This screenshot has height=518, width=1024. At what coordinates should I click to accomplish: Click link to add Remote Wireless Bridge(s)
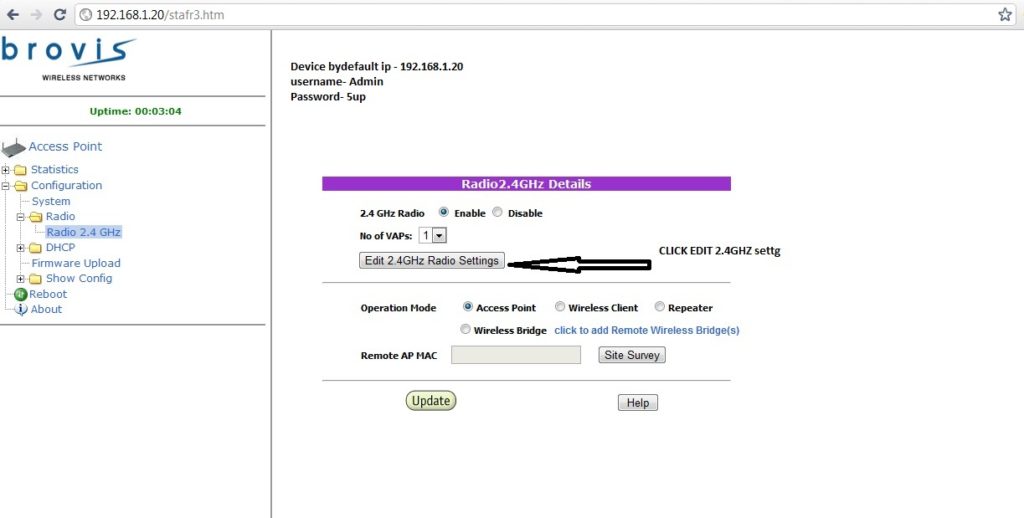tap(646, 330)
